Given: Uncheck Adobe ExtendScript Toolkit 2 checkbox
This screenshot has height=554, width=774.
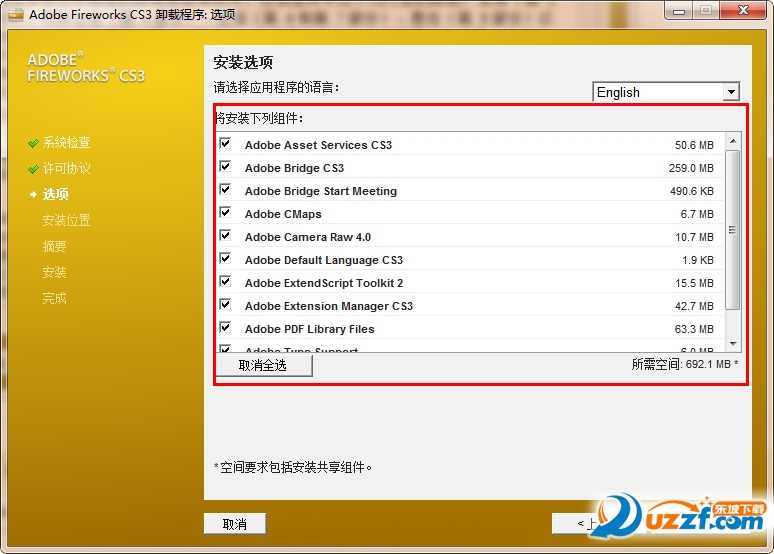Looking at the screenshot, I should click(225, 281).
